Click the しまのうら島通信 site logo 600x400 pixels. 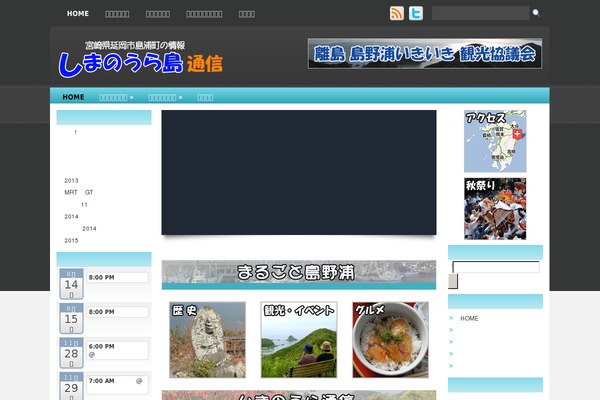click(140, 59)
